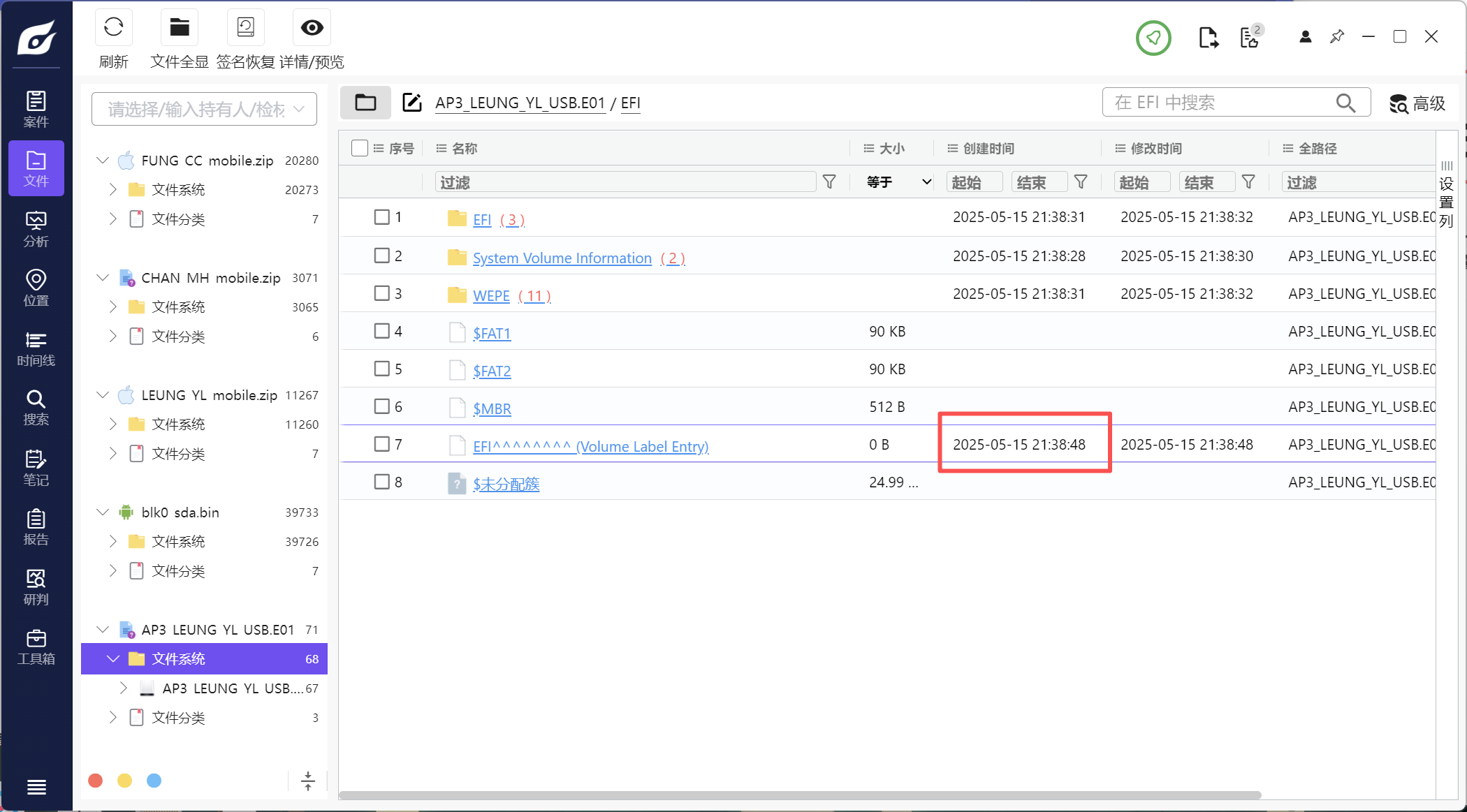The height and width of the screenshot is (812, 1467).
Task: Open the 等于 size comparison dropdown
Action: (898, 182)
